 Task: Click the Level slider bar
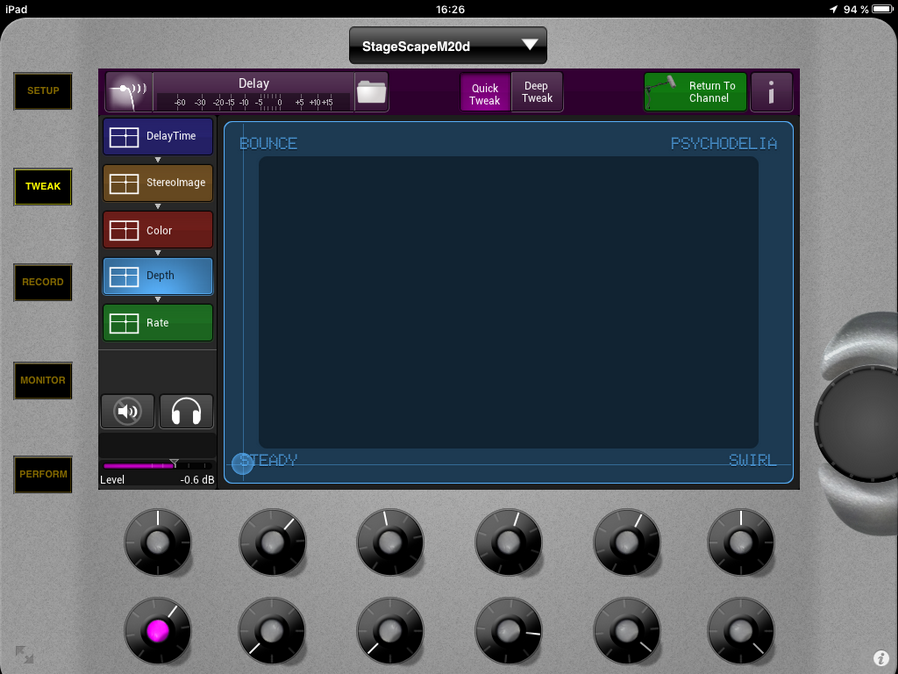point(157,466)
